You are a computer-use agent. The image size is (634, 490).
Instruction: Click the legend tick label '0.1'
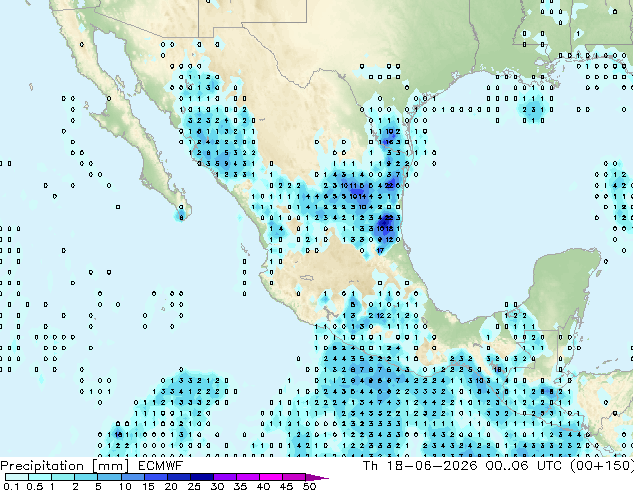tap(11, 486)
